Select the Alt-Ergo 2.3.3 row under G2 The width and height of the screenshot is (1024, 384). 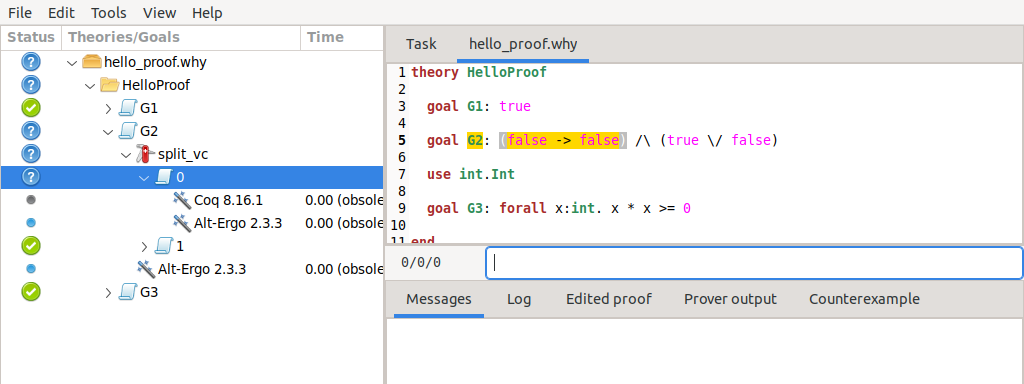click(x=192, y=269)
